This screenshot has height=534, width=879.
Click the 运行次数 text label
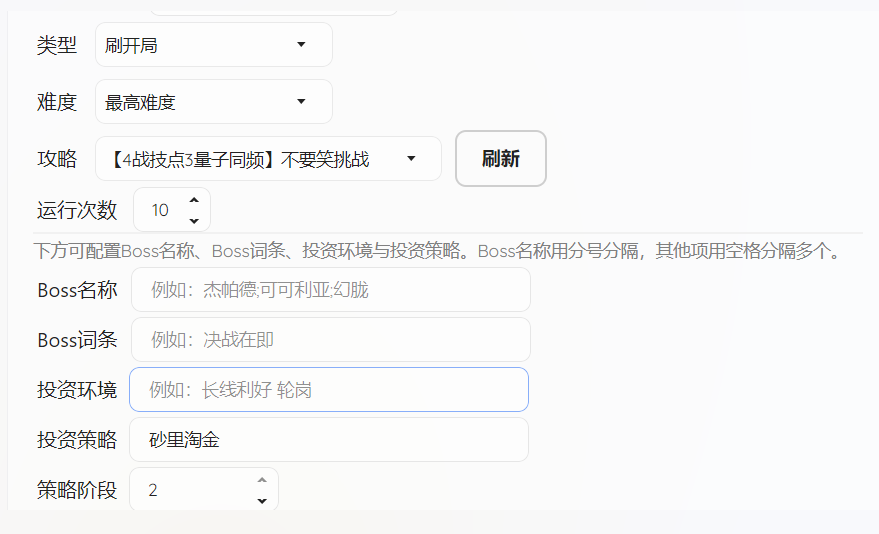(x=77, y=210)
